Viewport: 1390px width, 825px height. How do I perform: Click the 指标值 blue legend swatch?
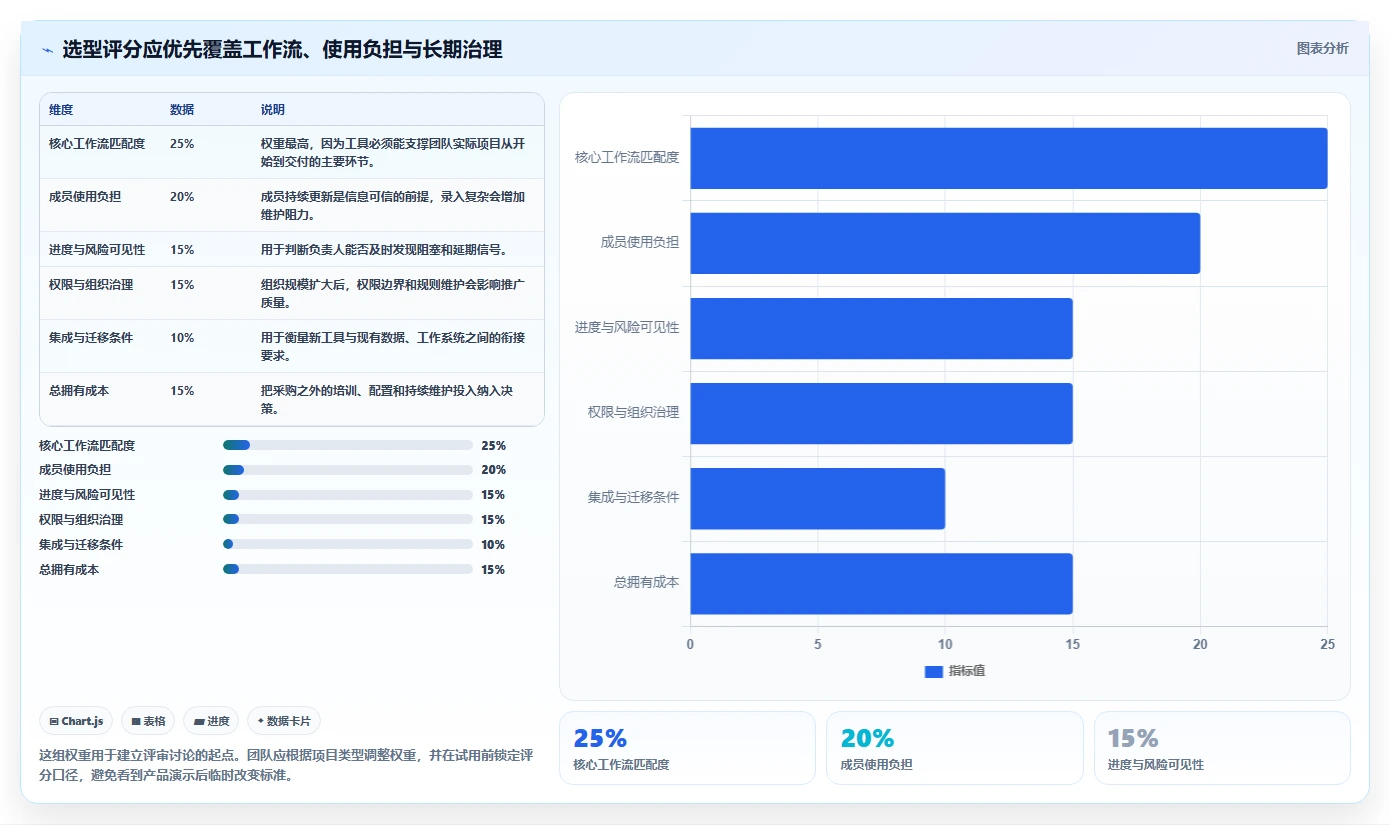(934, 672)
